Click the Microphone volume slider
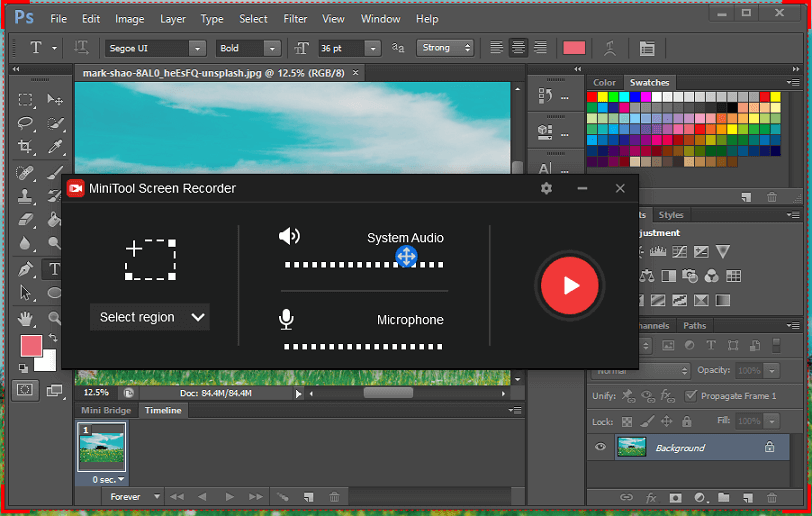 point(364,347)
